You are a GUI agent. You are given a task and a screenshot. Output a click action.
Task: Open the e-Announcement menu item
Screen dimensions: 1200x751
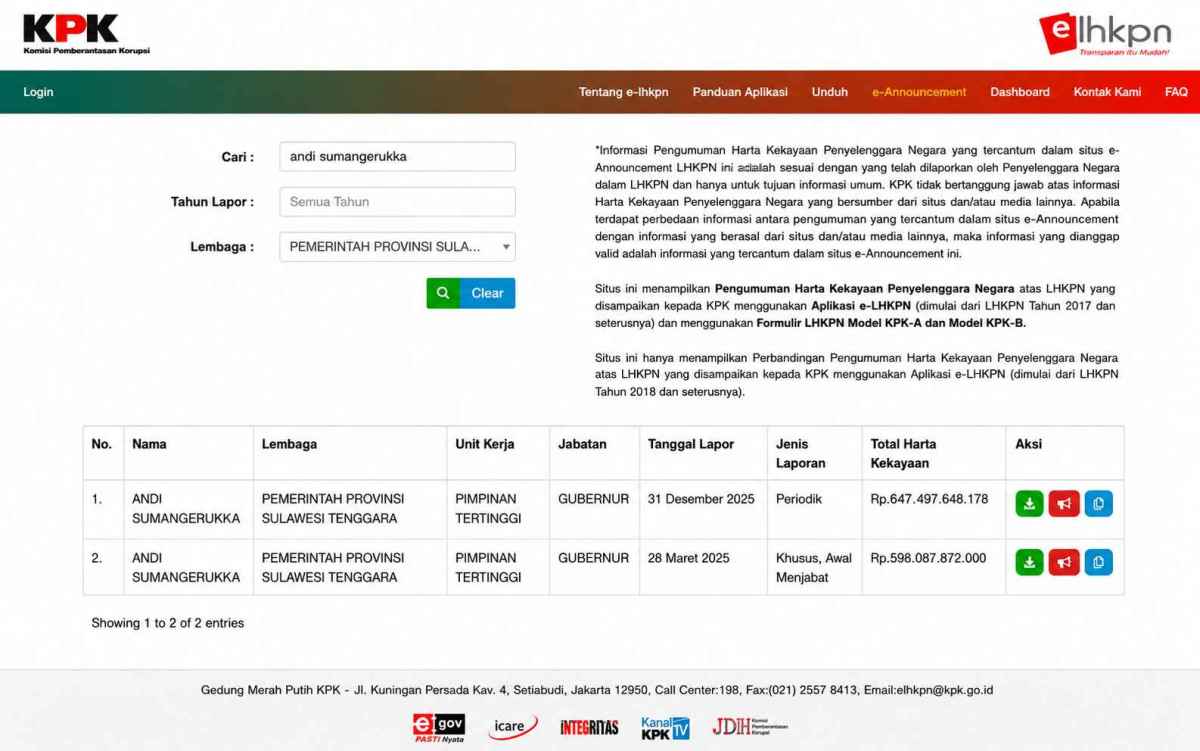tap(919, 92)
